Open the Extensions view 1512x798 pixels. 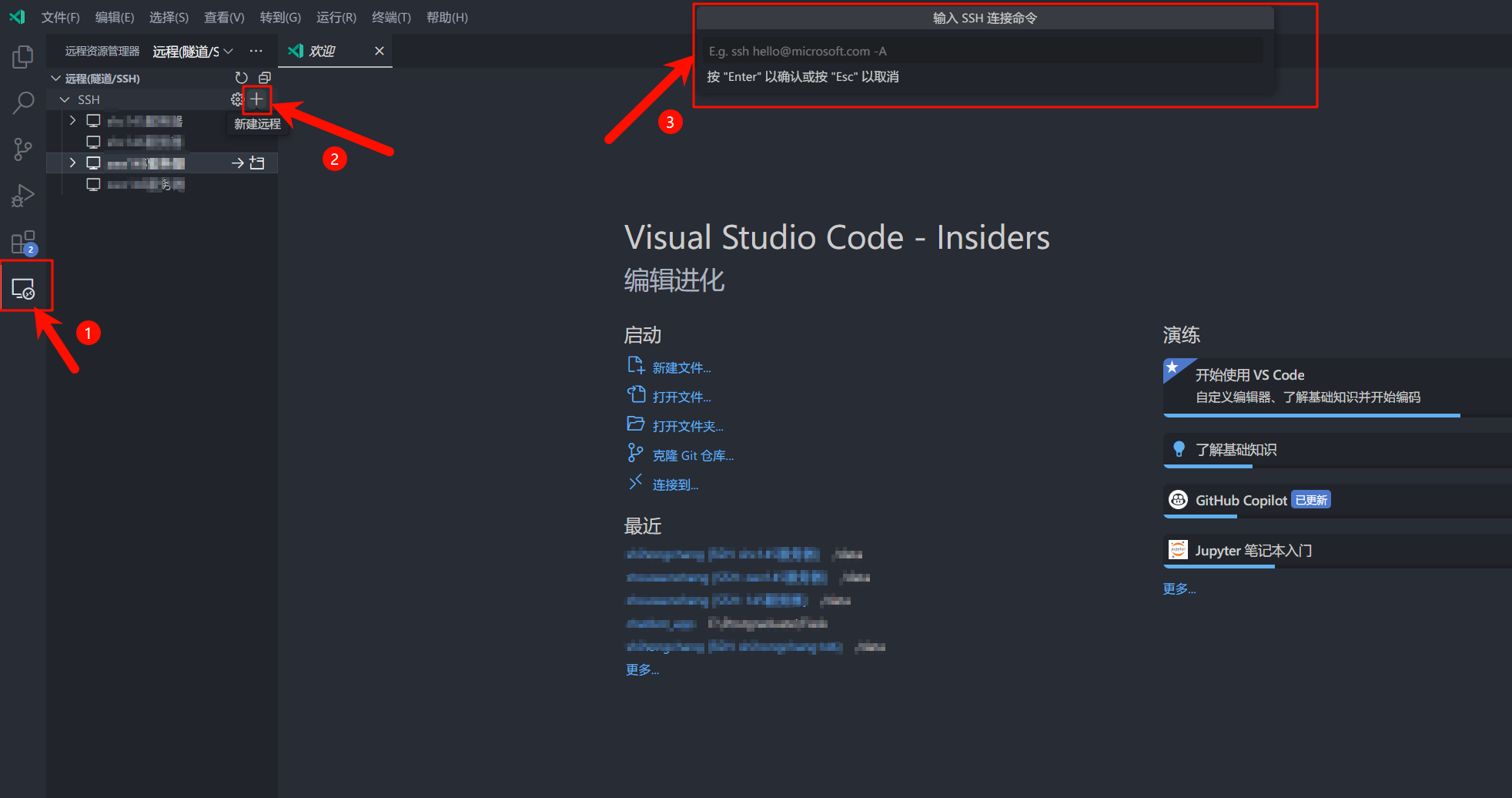(x=23, y=243)
